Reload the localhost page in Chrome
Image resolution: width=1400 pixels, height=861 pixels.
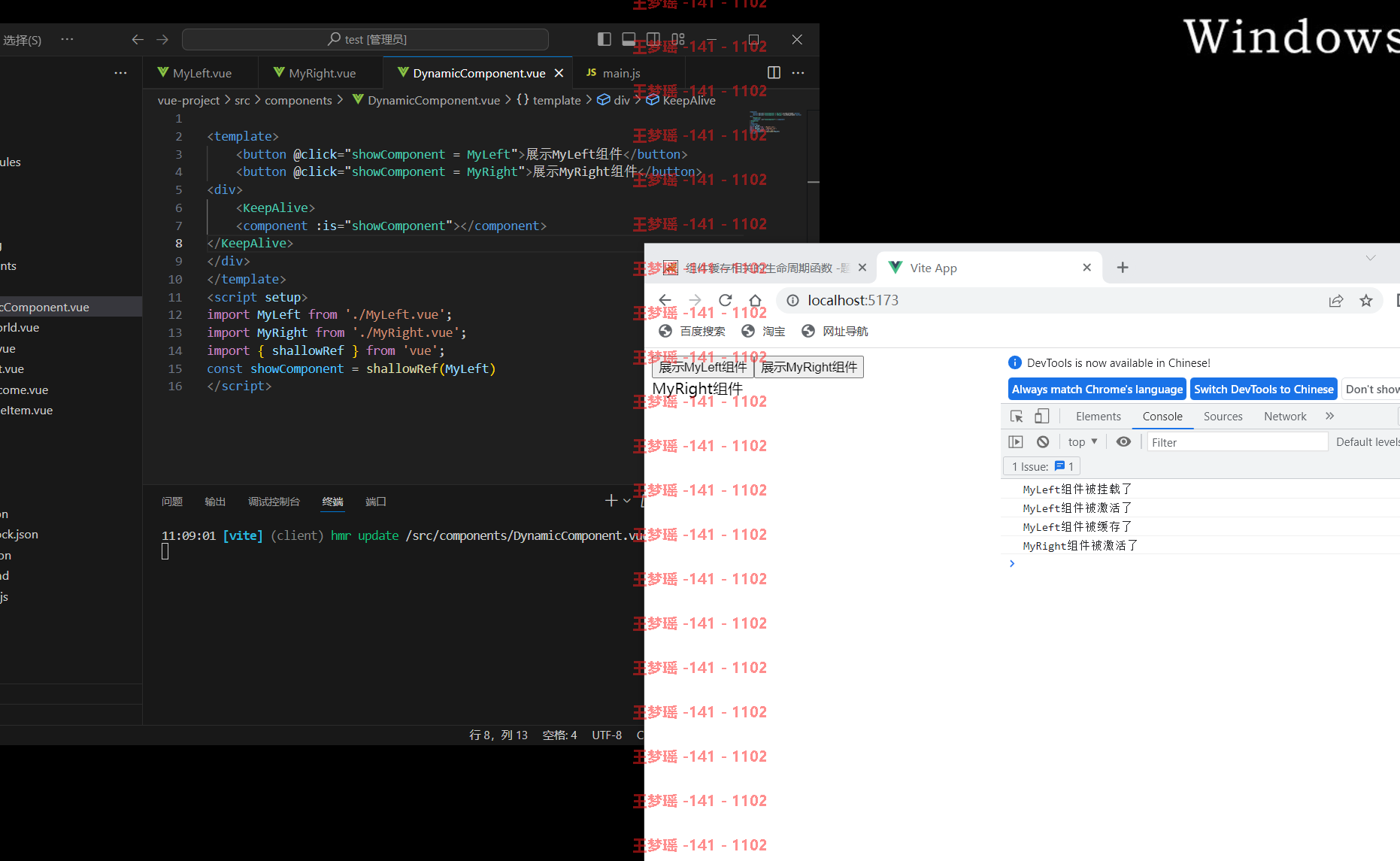pos(726,301)
